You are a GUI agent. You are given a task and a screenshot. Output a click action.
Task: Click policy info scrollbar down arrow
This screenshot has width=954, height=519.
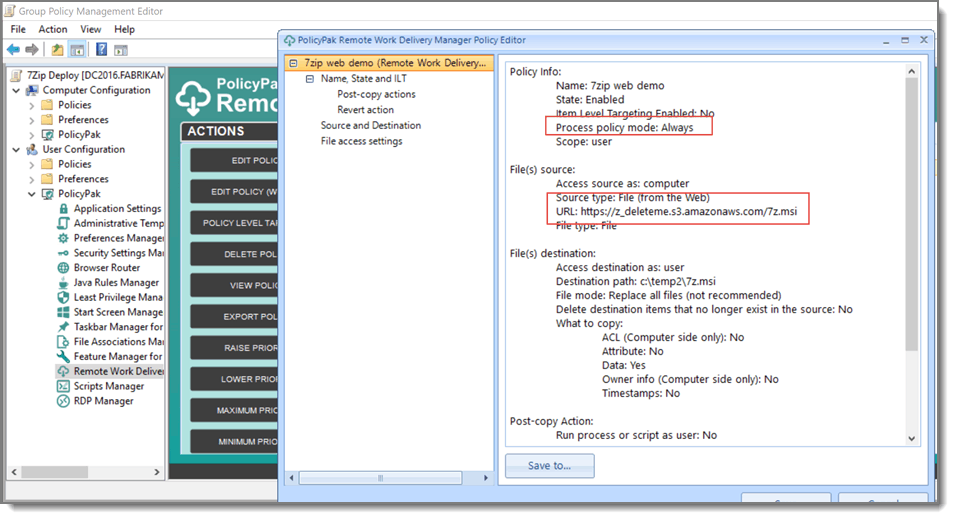(911, 439)
